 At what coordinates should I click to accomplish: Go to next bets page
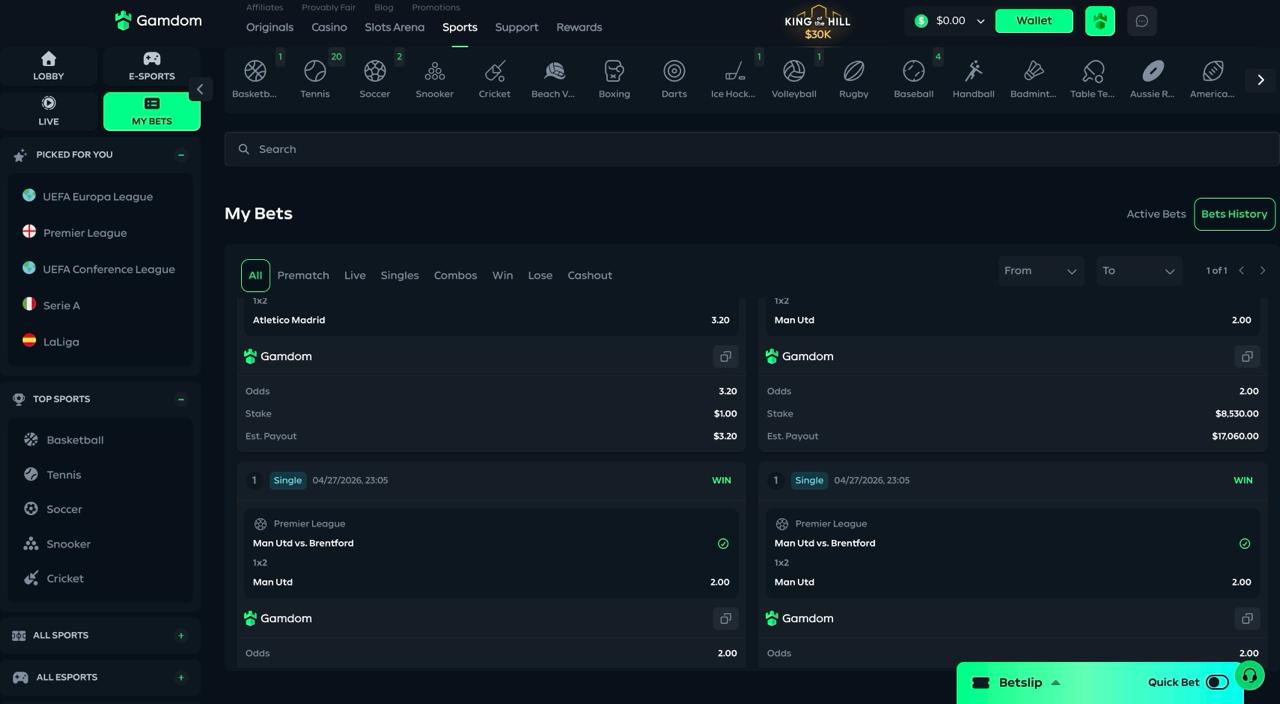click(1263, 271)
